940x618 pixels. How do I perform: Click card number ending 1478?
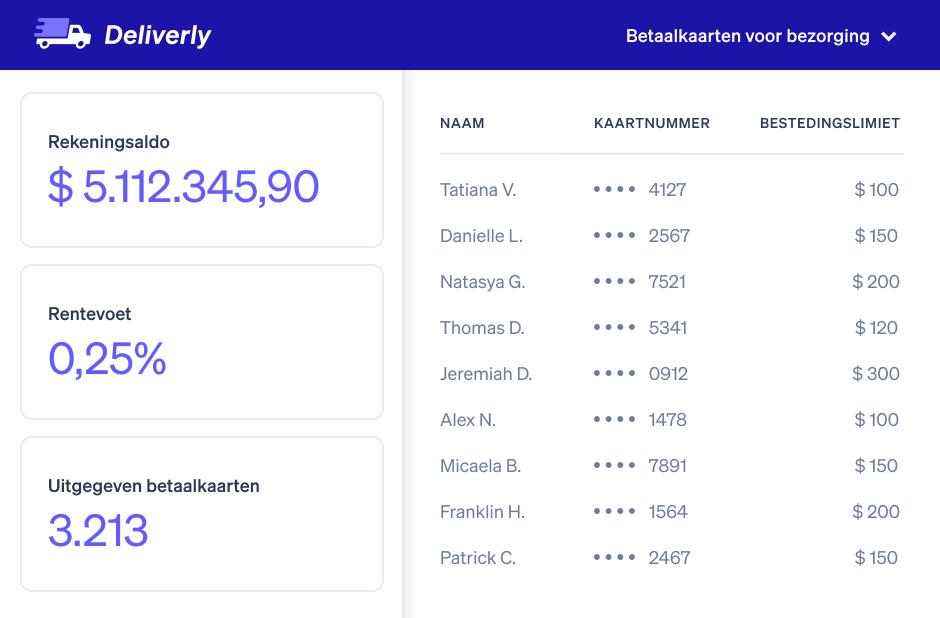[x=667, y=420]
